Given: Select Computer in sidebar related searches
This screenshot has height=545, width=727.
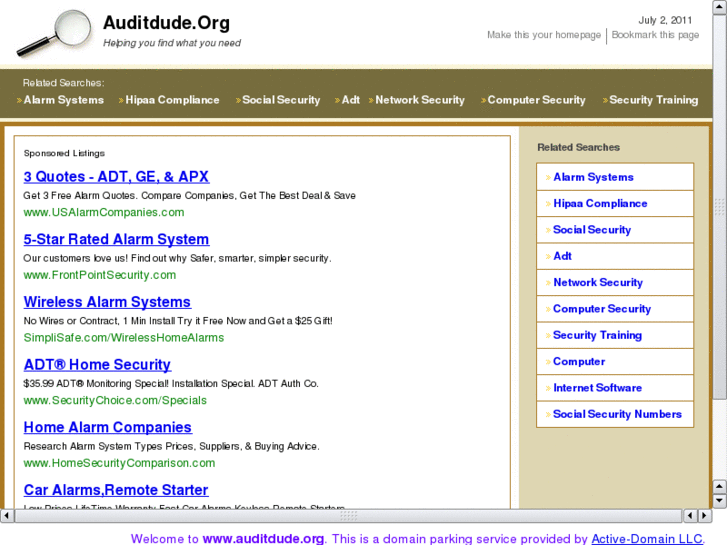Looking at the screenshot, I should pos(579,362).
